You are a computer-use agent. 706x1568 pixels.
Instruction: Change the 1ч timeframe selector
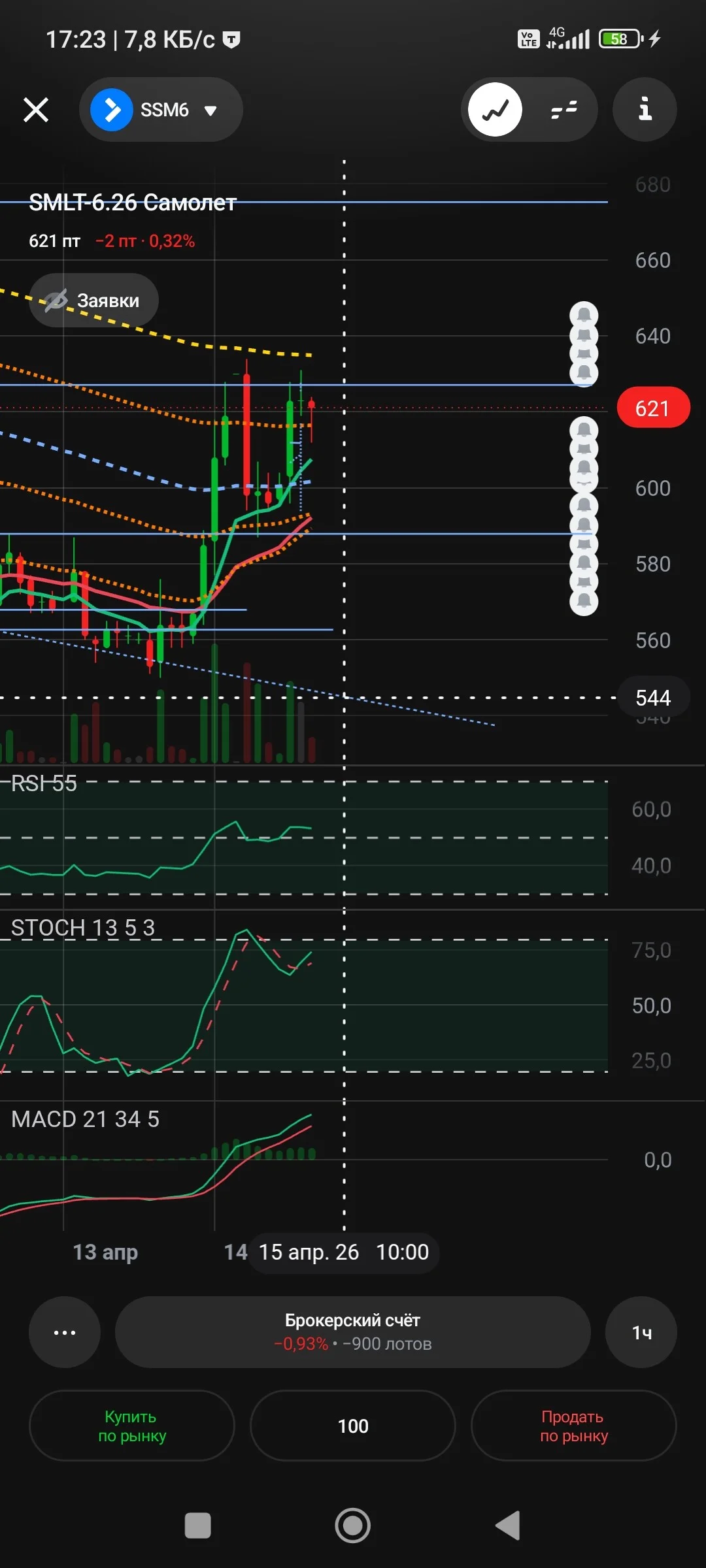641,1332
